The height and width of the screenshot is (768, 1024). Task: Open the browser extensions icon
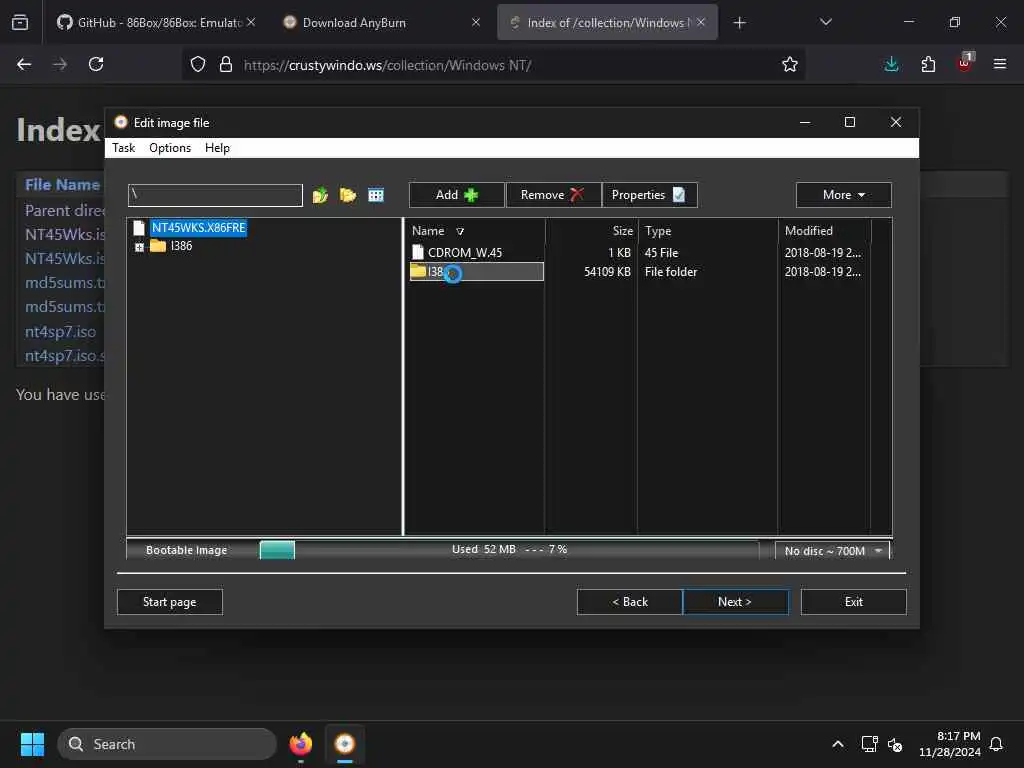coord(928,64)
